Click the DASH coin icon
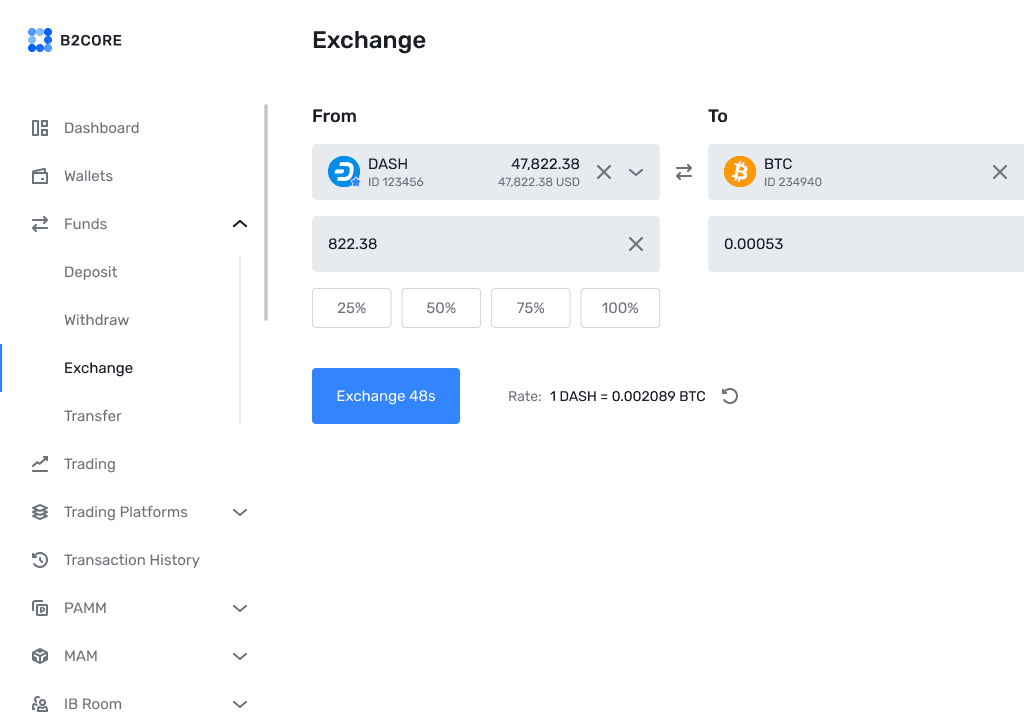 [x=344, y=172]
